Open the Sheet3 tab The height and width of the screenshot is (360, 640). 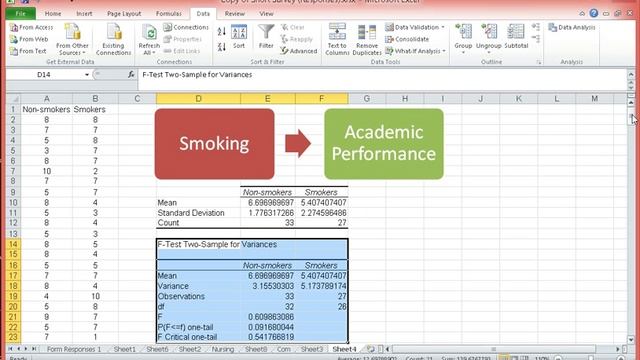(x=311, y=349)
